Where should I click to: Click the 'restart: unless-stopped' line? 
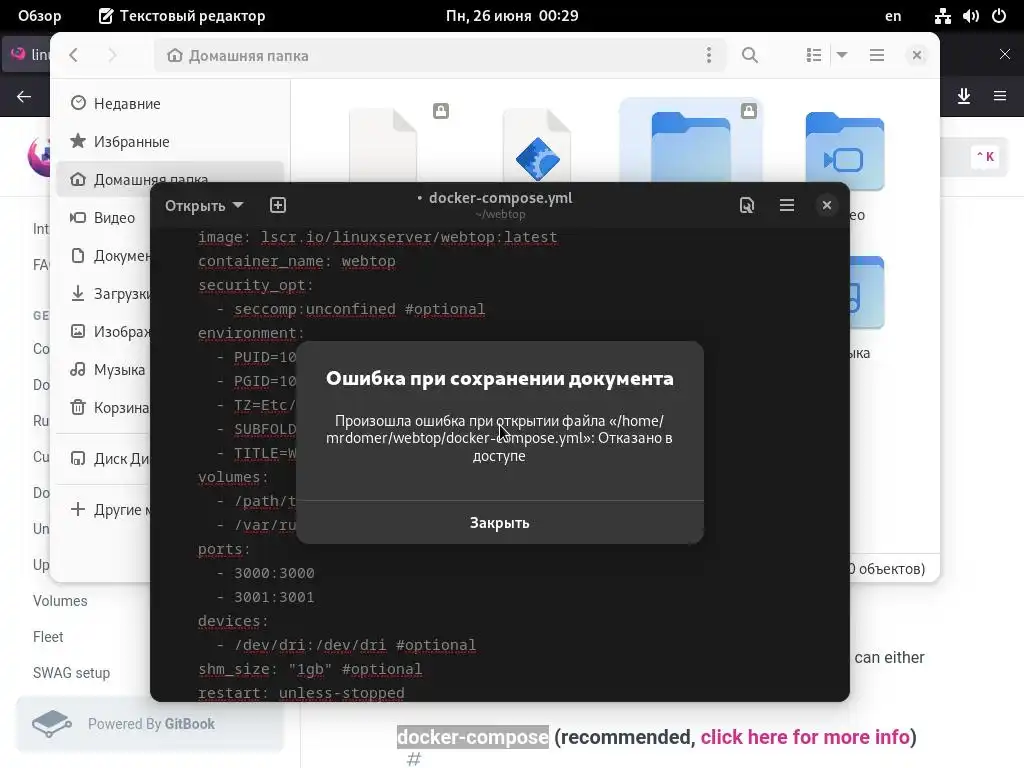[301, 692]
